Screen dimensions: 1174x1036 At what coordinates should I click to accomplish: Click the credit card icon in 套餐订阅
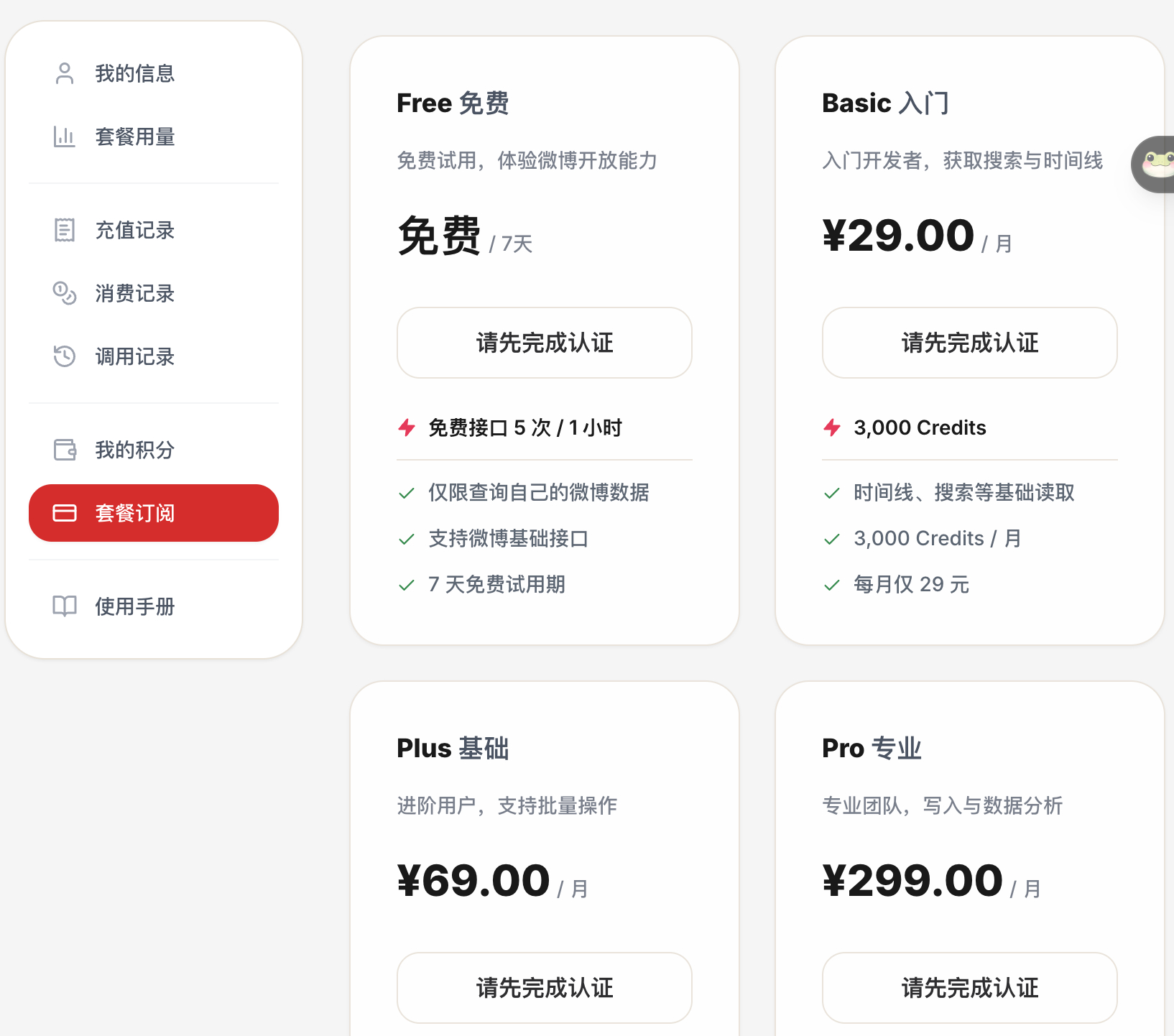point(65,513)
